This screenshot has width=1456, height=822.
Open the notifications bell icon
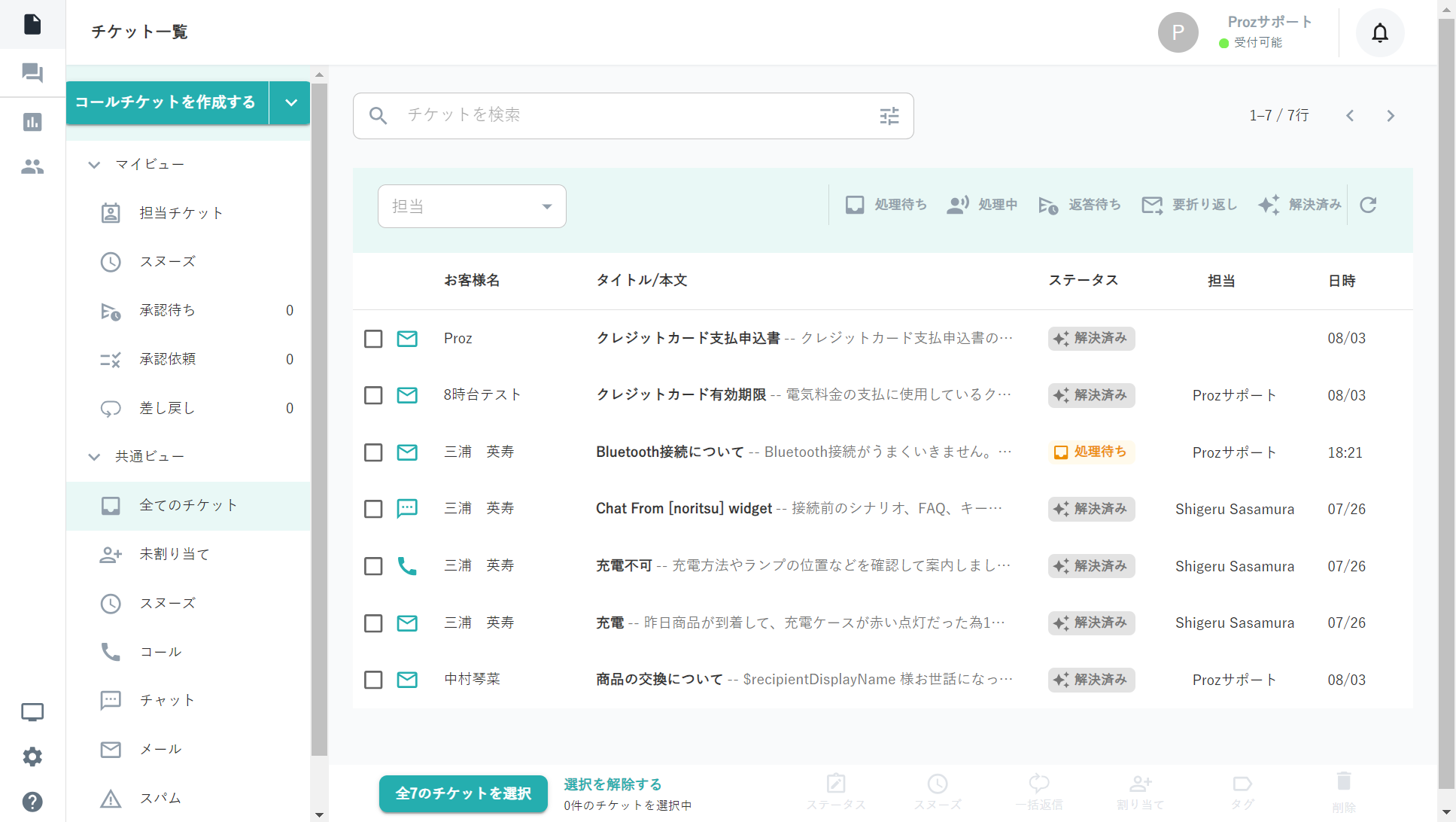coord(1379,32)
